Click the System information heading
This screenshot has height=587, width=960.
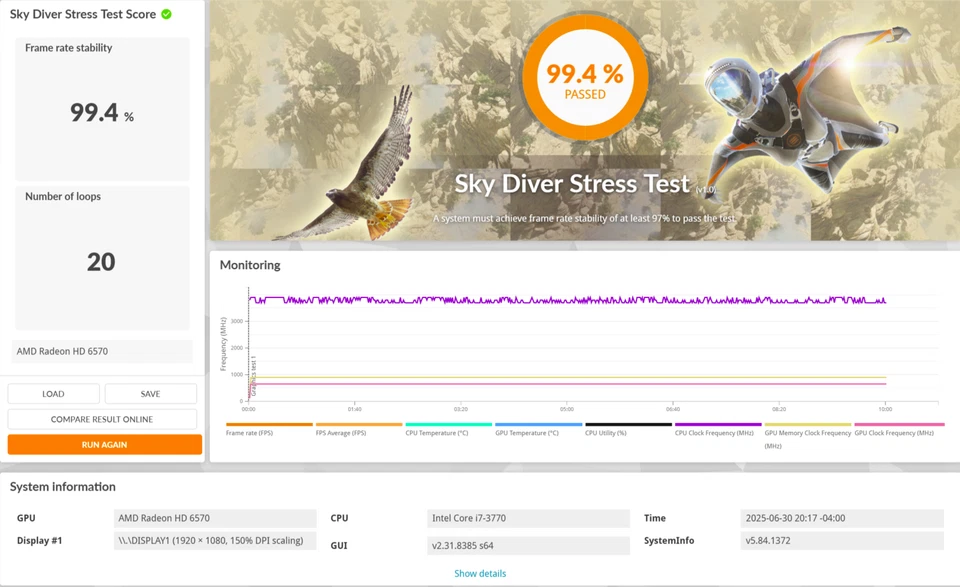pyautogui.click(x=62, y=487)
